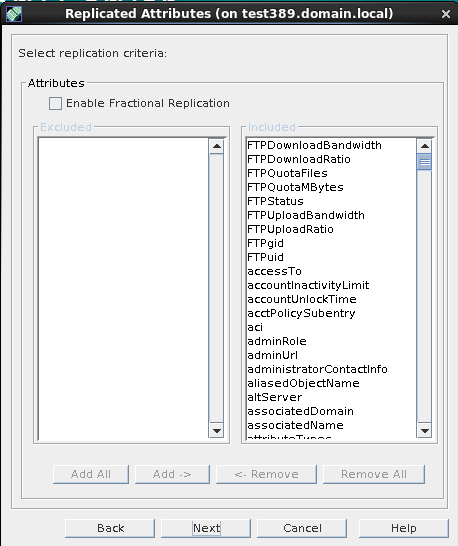Screen dimensions: 458x546
Task: Click down arrow of Included list scrollbar
Action: click(424, 431)
